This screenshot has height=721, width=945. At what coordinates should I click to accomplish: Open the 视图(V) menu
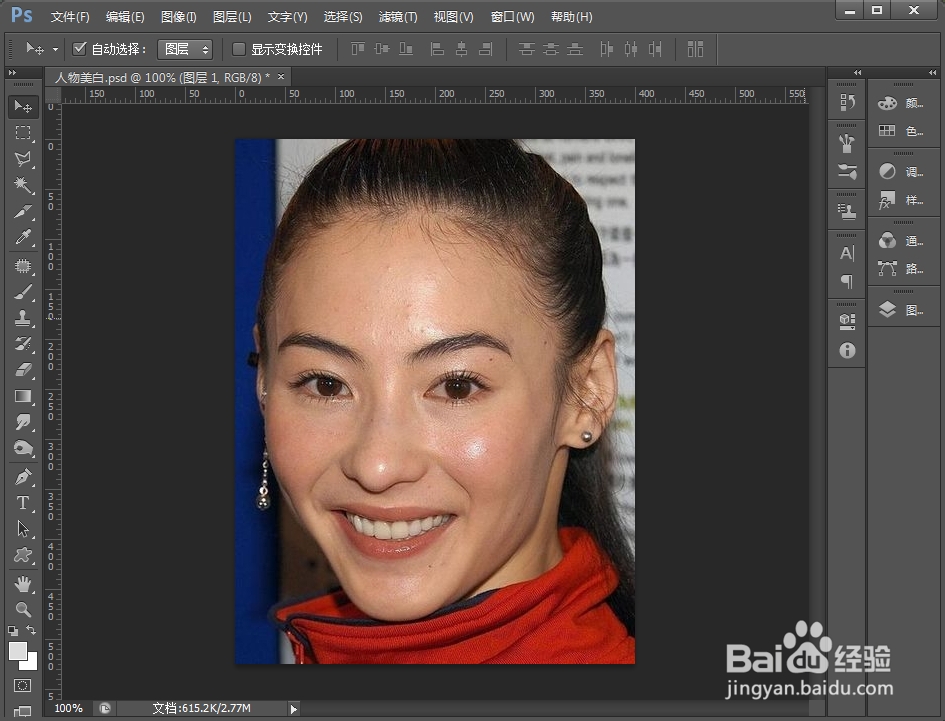[x=453, y=17]
